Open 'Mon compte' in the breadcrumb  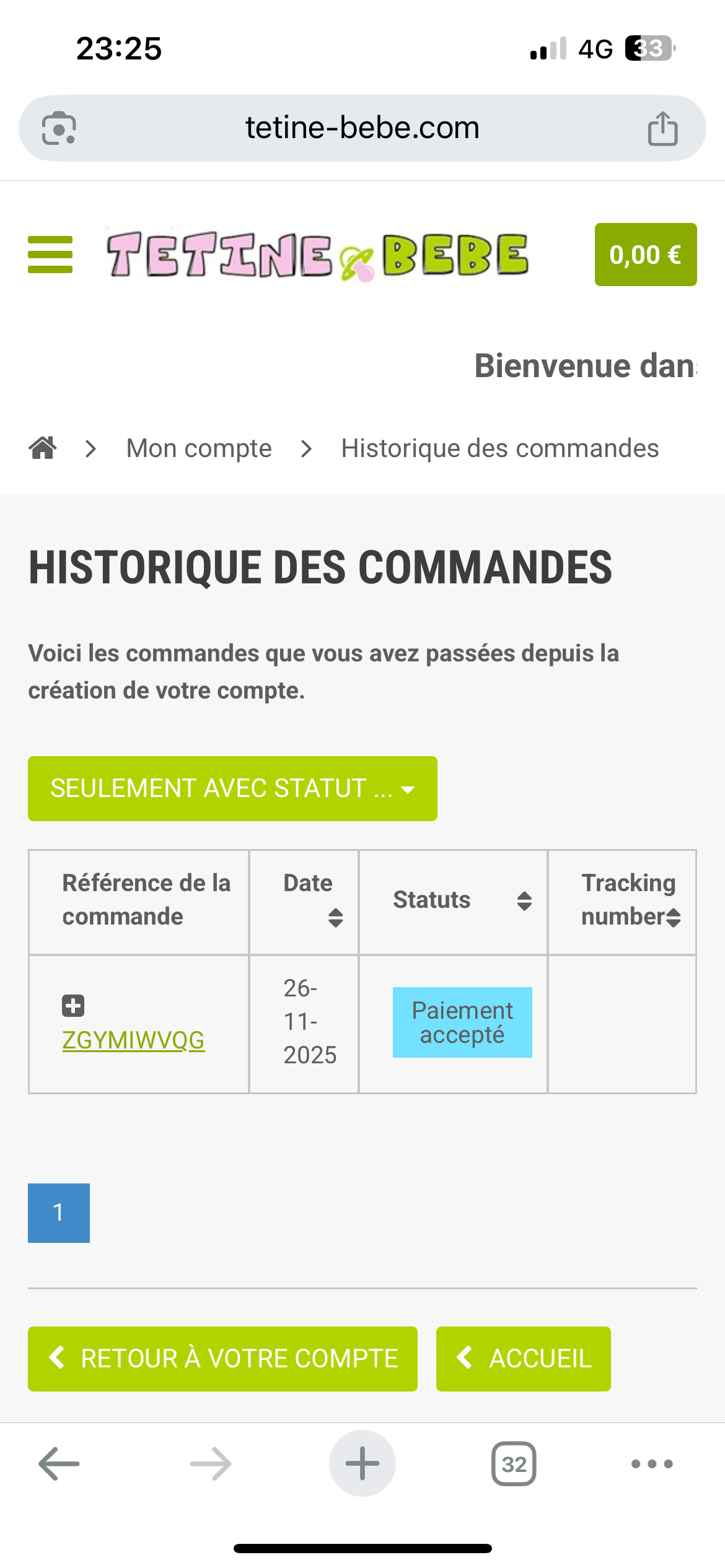[x=199, y=448]
